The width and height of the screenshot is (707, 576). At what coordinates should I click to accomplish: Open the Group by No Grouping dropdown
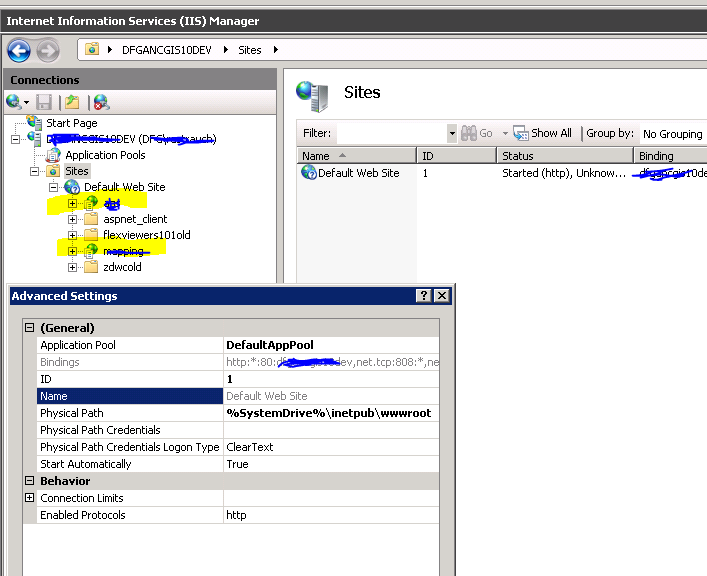coord(673,134)
